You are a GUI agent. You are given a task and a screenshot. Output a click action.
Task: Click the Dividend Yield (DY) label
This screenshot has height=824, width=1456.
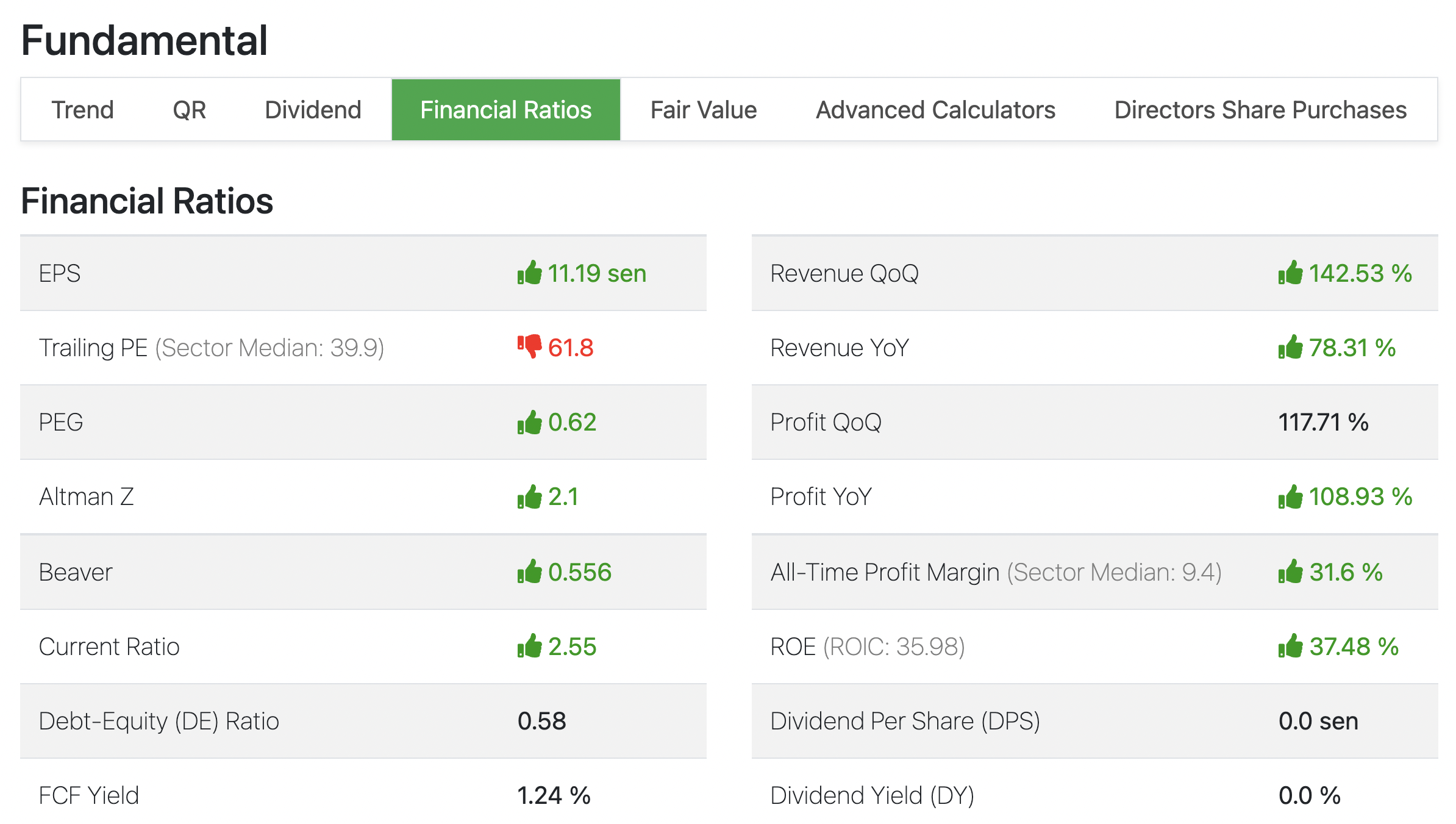[x=872, y=795]
